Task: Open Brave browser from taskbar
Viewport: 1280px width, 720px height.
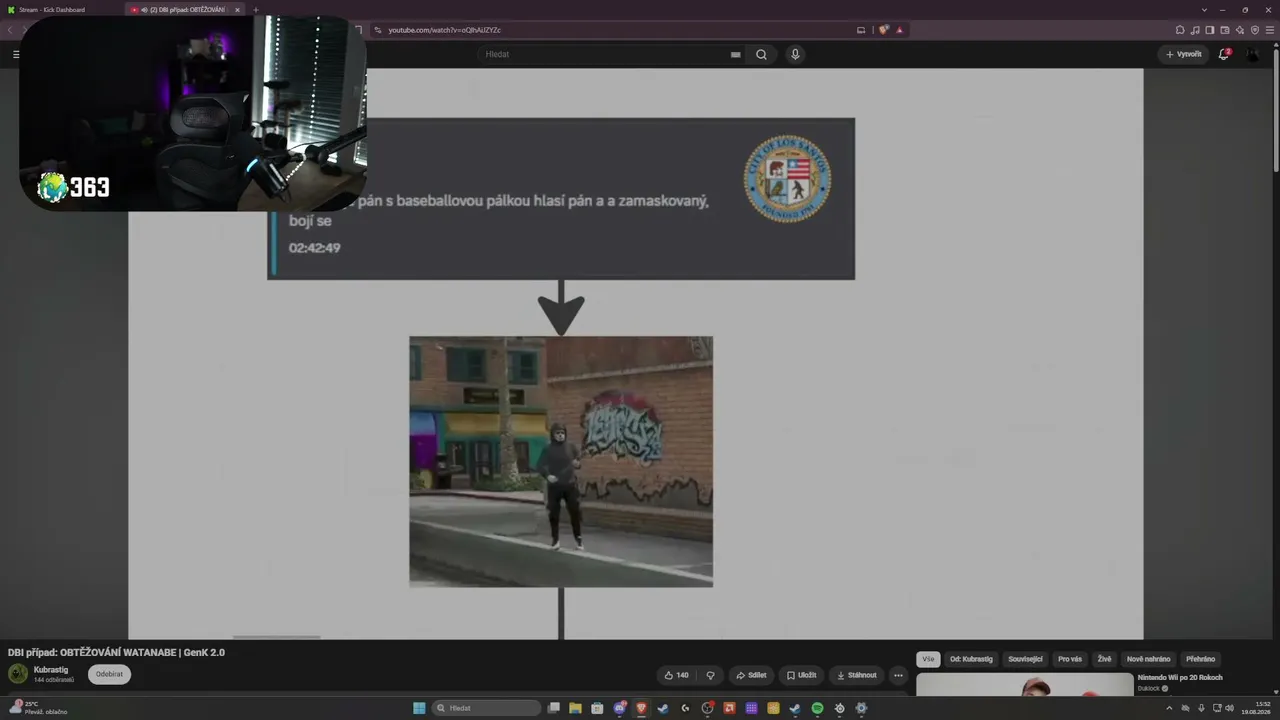Action: (641, 708)
